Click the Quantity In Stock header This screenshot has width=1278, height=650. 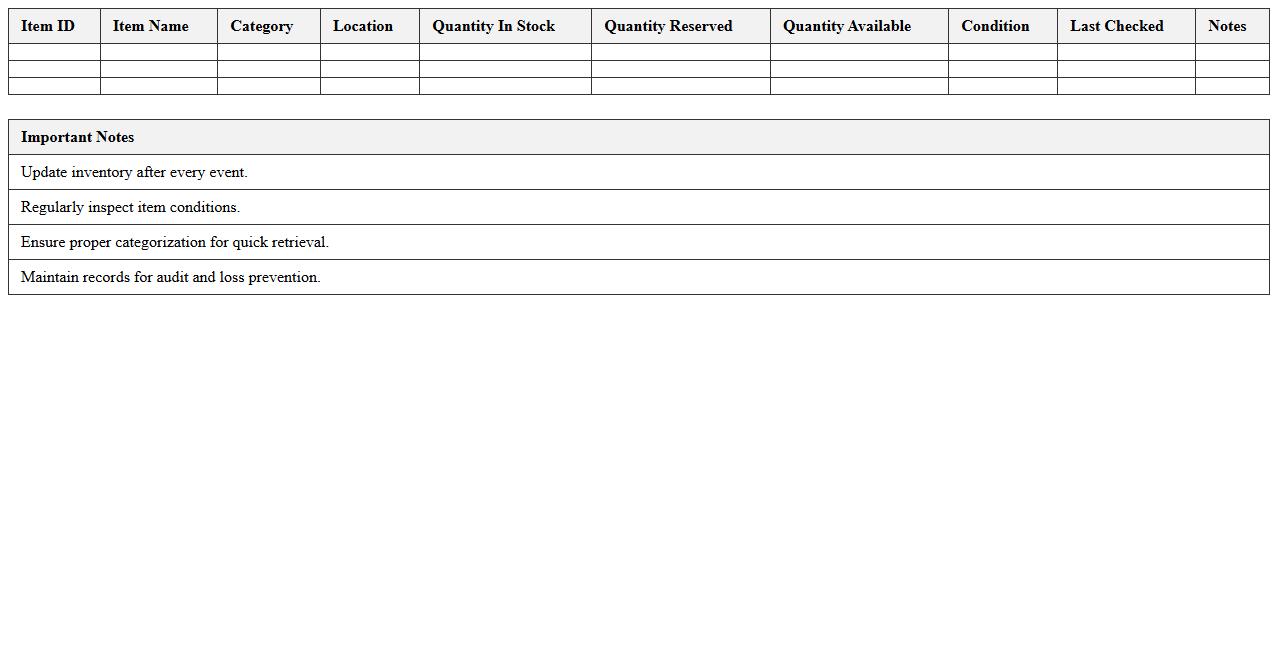coord(494,26)
